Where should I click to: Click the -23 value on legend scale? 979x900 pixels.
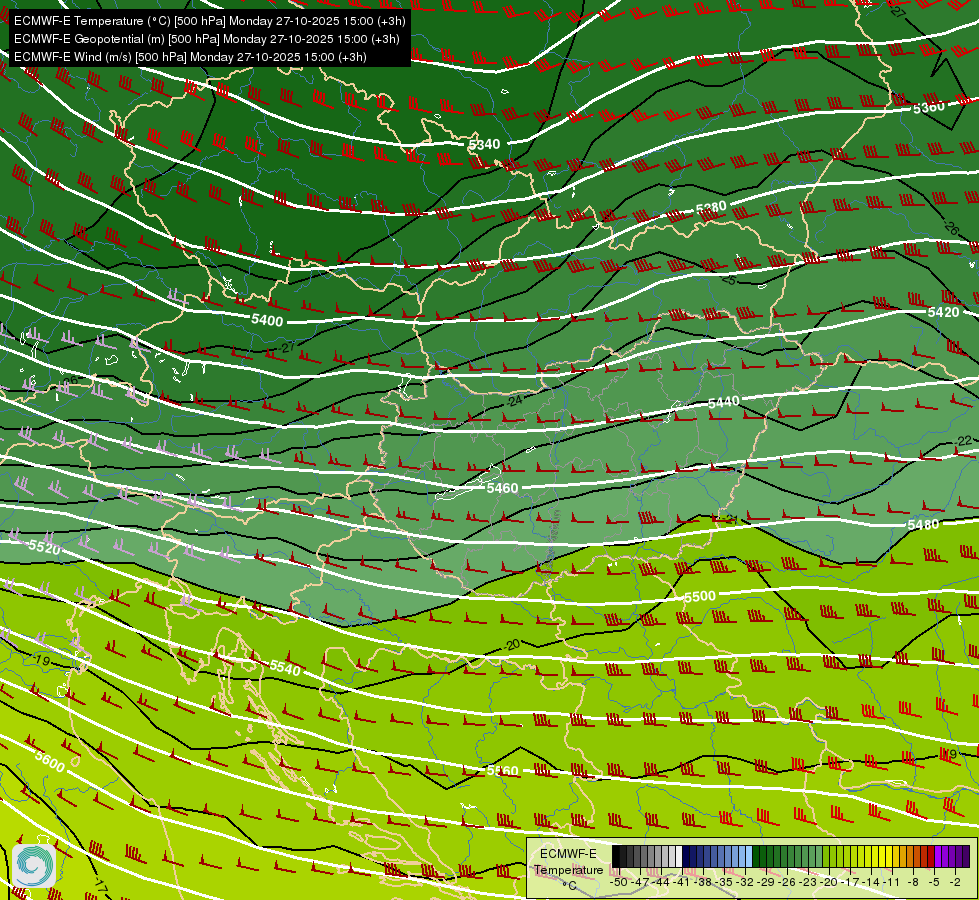click(x=808, y=882)
